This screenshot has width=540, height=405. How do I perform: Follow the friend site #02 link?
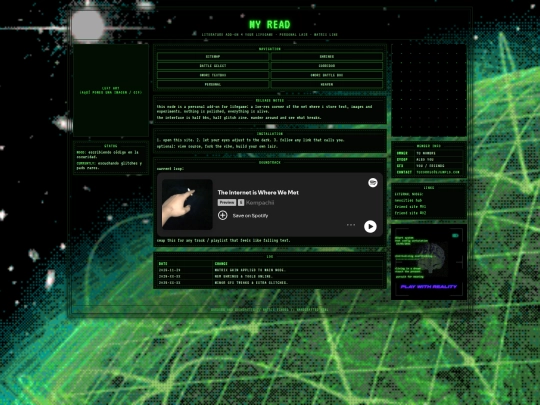[x=410, y=213]
